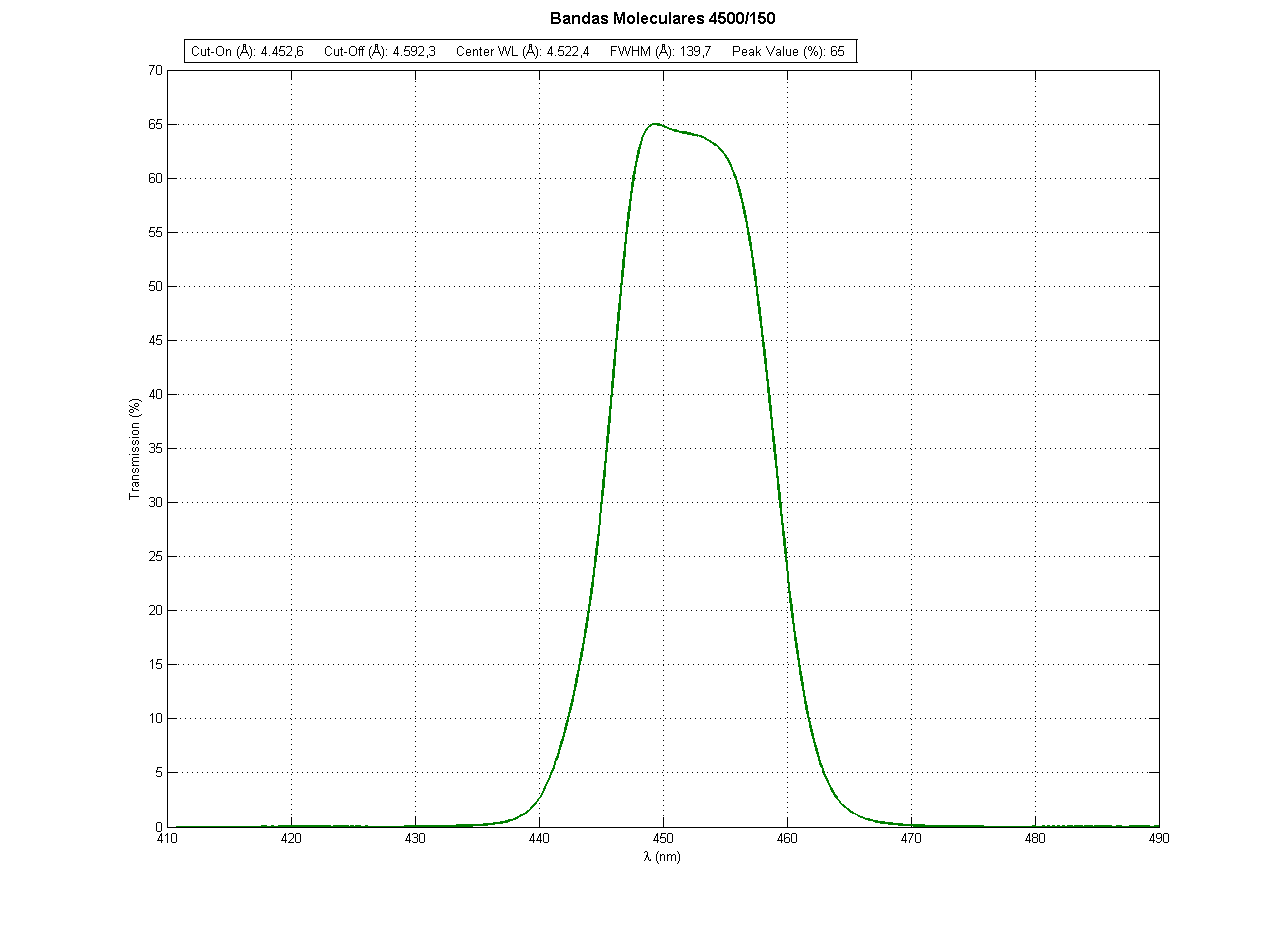1281x929 pixels.
Task: Click the y-axis tick label 65
Action: (x=154, y=125)
